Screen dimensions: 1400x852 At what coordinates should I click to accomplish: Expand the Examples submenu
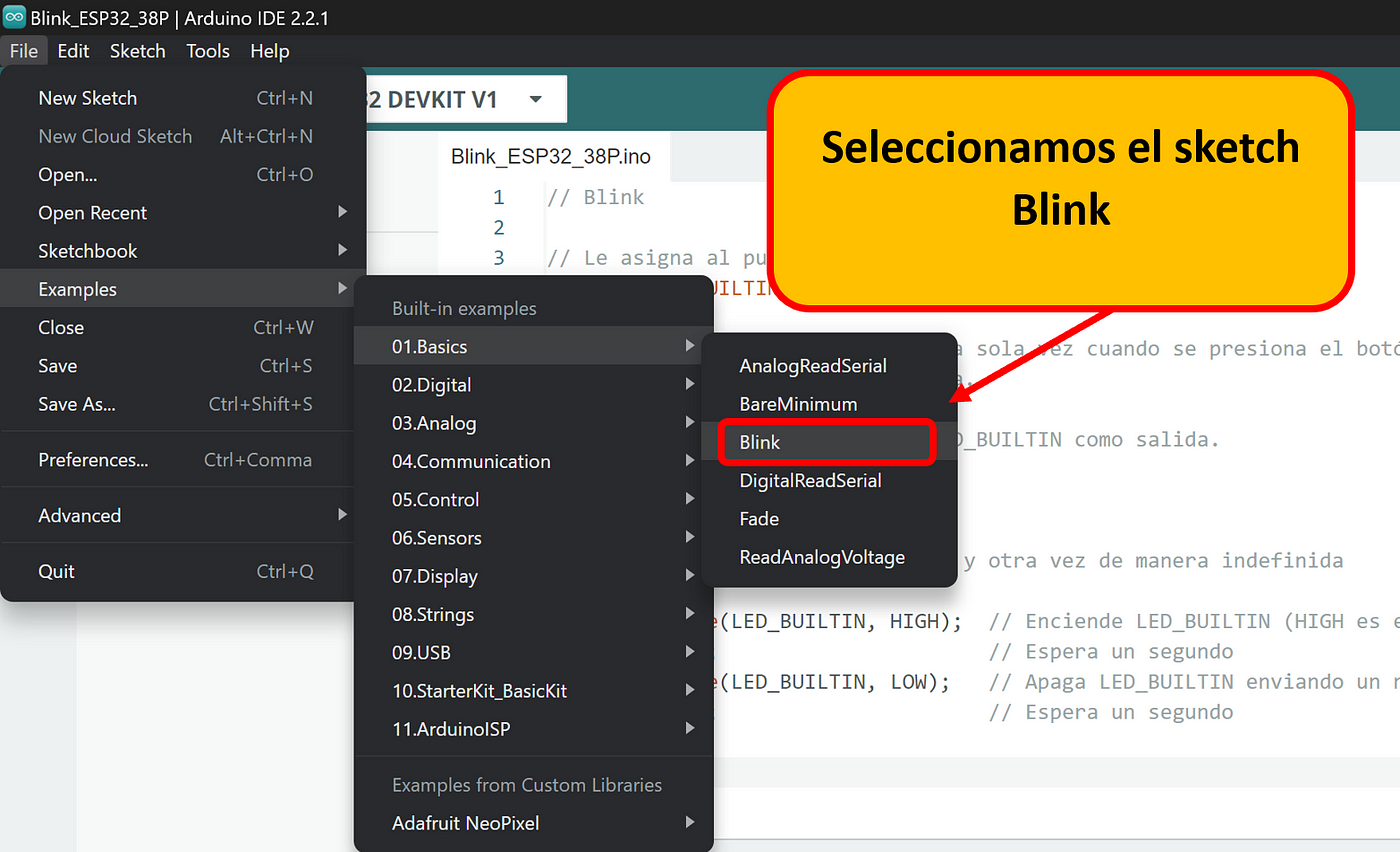pos(183,289)
